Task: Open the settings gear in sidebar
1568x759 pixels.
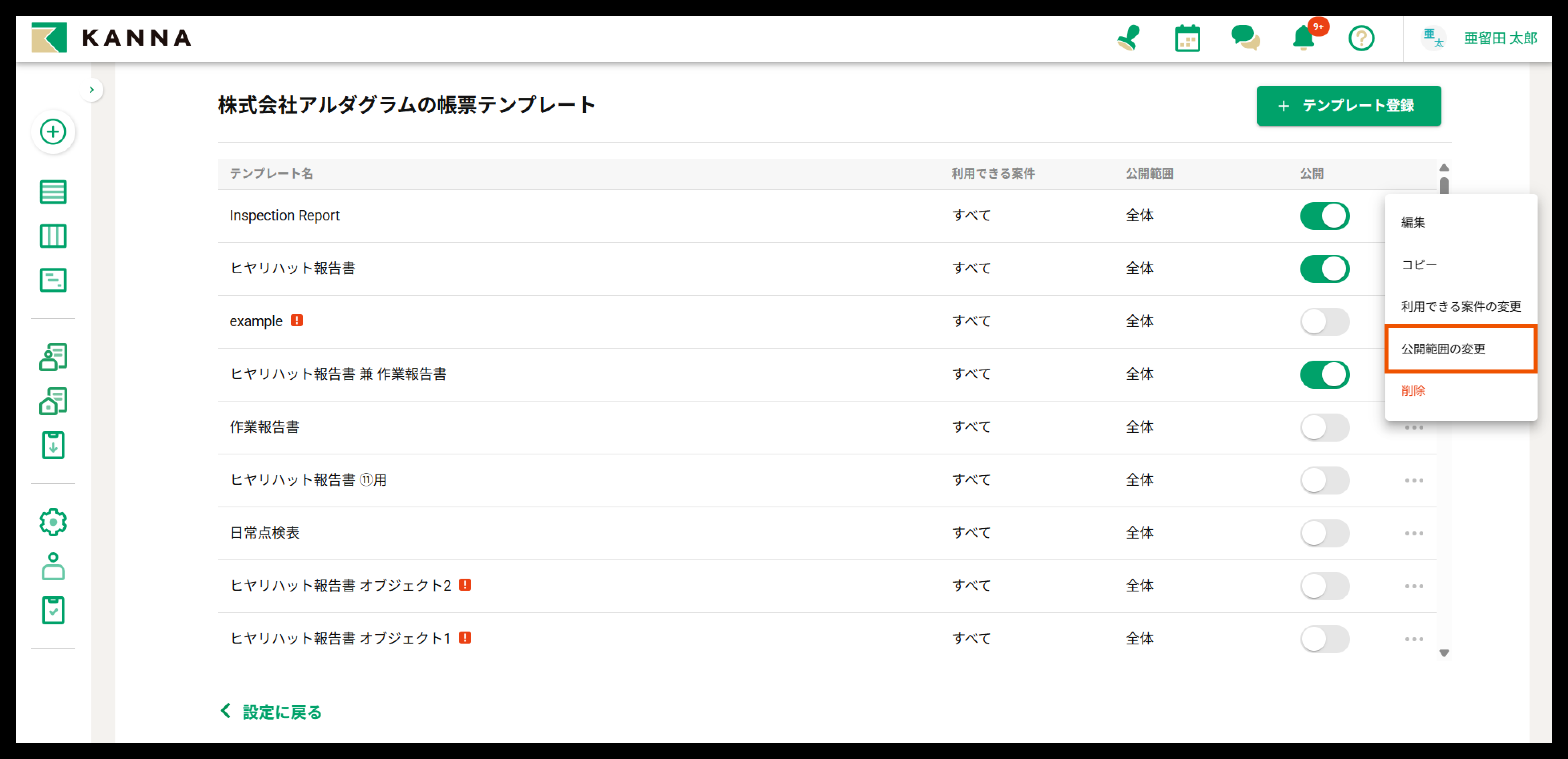Action: [x=53, y=522]
